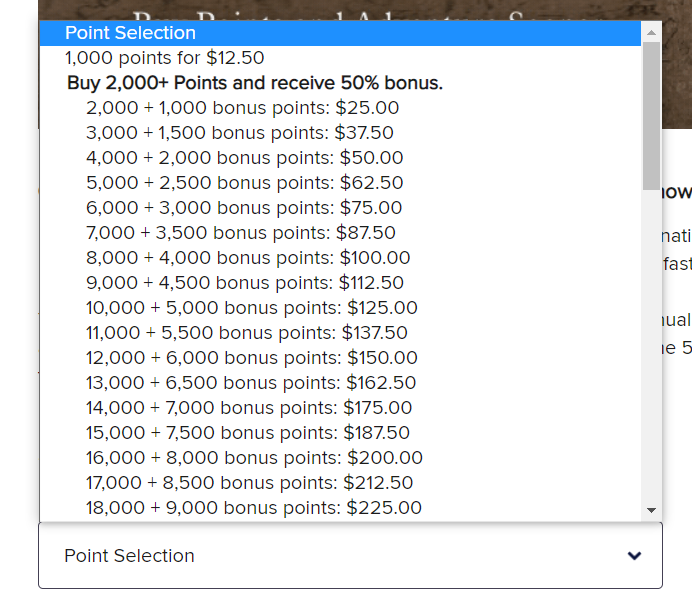
Task: Select 1,000 points for $12.50 option
Action: click(164, 58)
